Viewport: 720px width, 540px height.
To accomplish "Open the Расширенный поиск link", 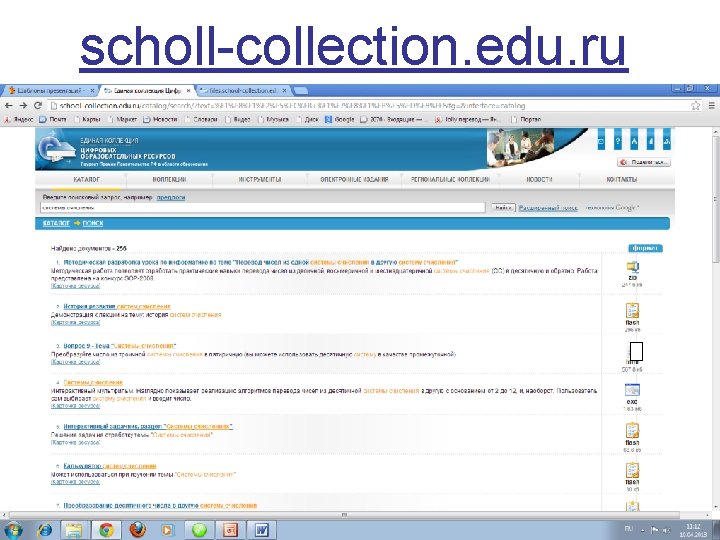I will (x=548, y=208).
